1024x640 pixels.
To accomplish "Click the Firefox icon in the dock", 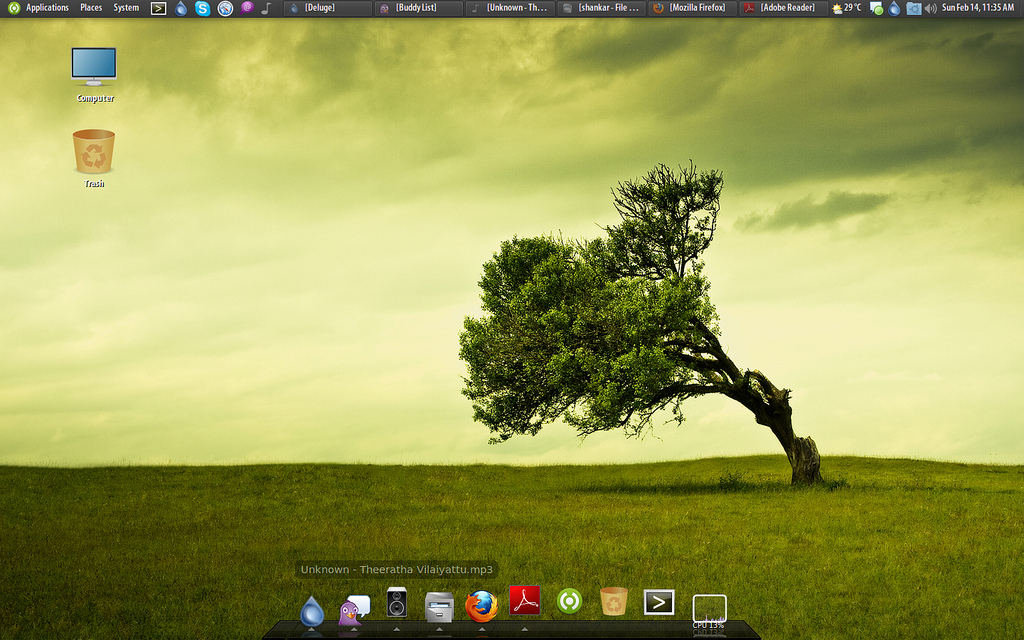I will 481,606.
